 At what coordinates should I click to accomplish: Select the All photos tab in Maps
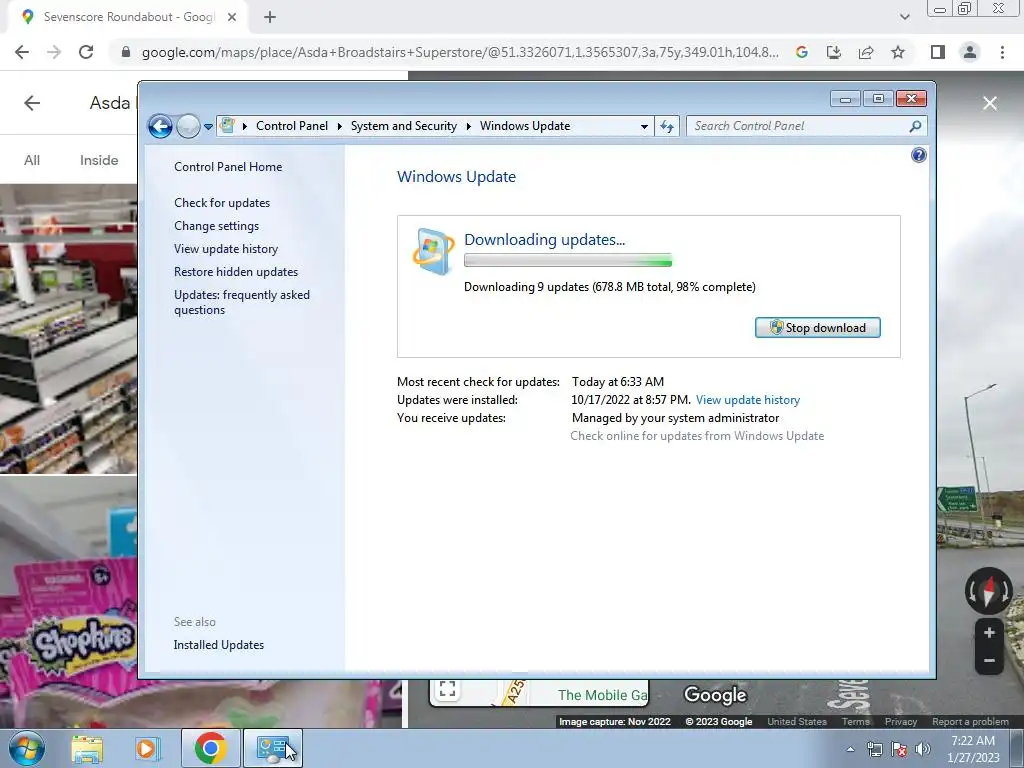32,160
